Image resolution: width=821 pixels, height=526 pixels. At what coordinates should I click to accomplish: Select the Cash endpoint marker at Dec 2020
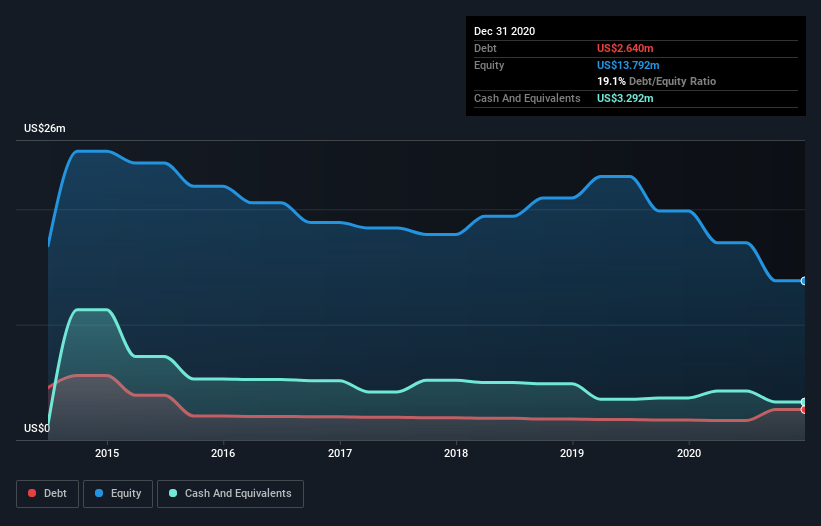click(804, 402)
